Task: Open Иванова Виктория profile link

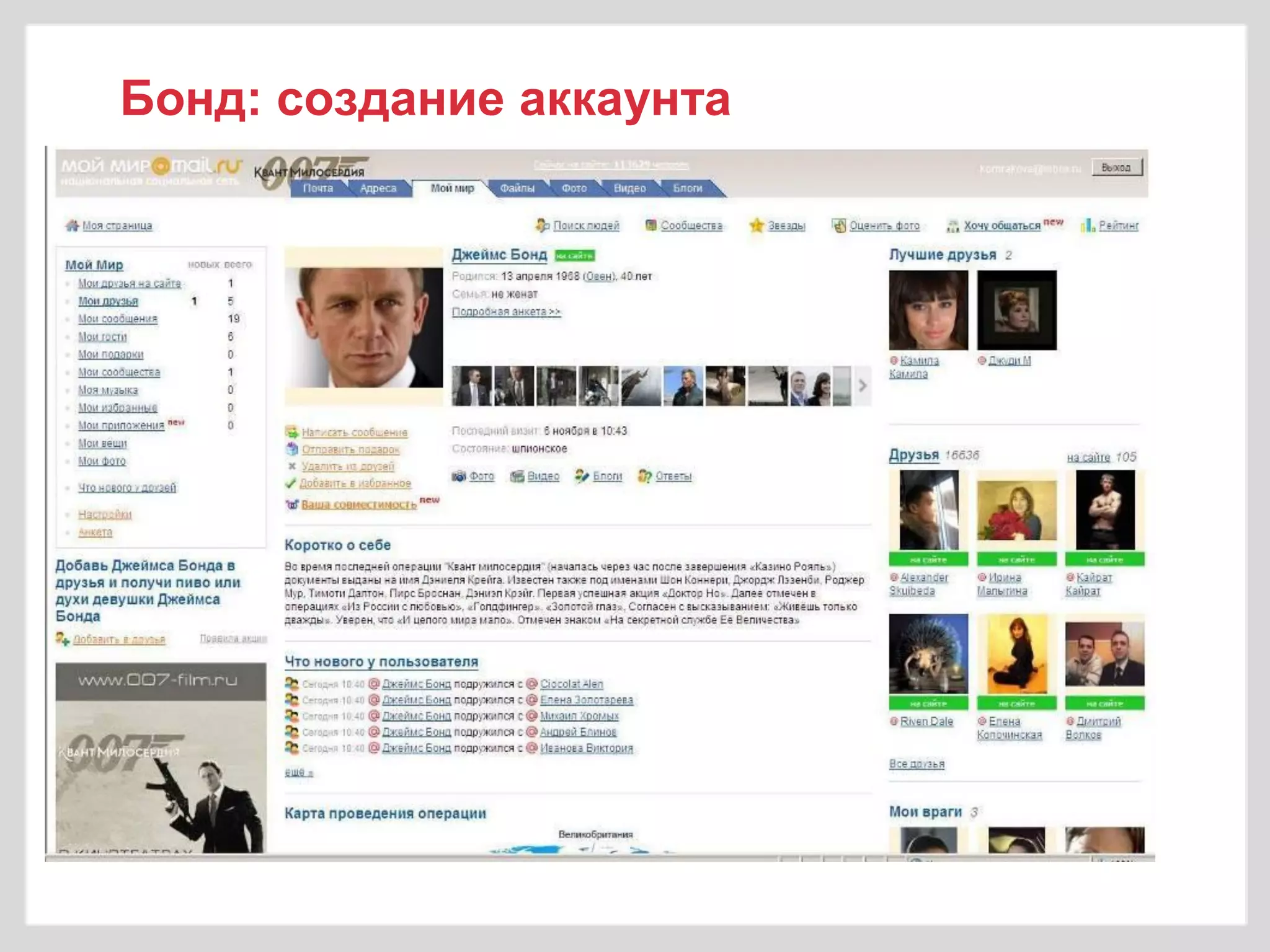Action: [587, 748]
